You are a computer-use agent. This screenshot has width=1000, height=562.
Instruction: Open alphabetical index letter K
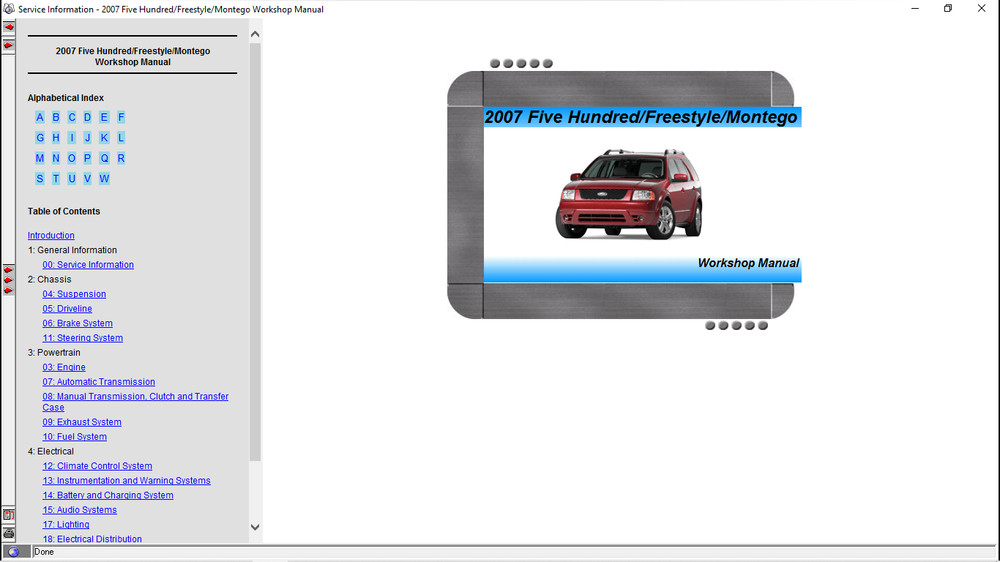coord(104,138)
